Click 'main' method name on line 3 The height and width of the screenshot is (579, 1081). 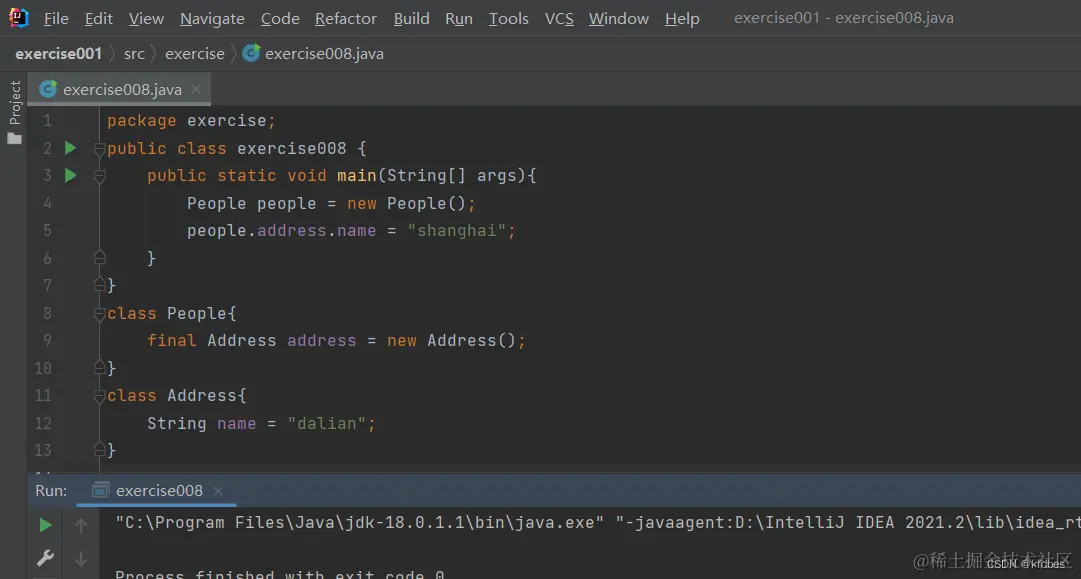click(x=356, y=175)
